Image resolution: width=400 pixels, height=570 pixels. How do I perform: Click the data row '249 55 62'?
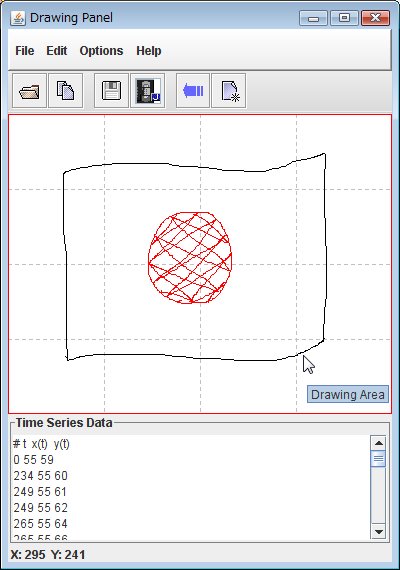(40, 508)
